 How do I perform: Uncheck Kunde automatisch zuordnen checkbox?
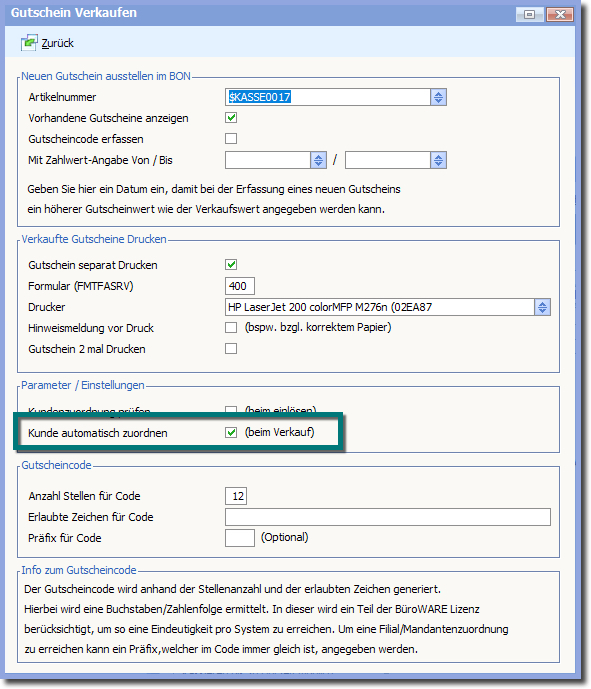pos(231,432)
